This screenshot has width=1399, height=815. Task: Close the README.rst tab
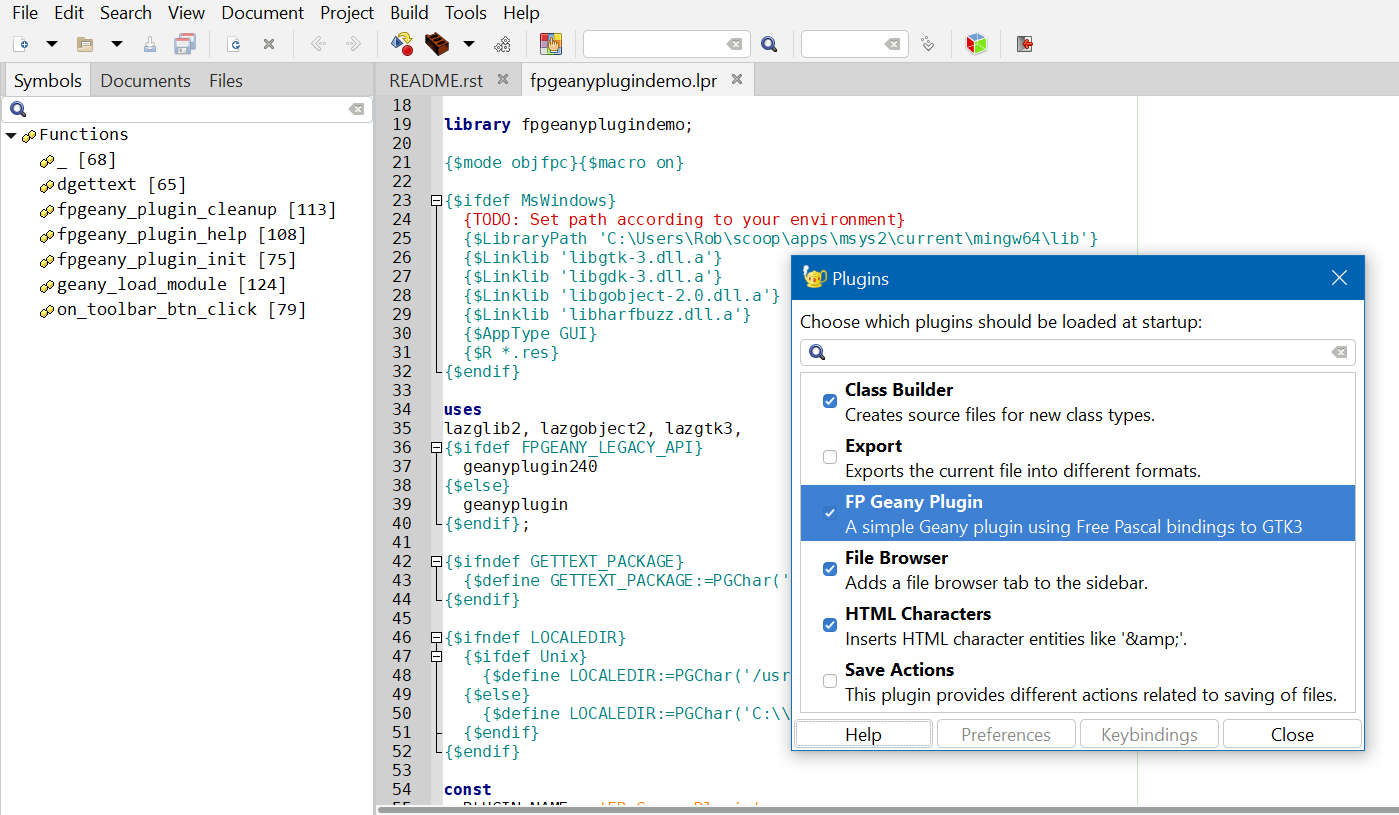[x=503, y=80]
